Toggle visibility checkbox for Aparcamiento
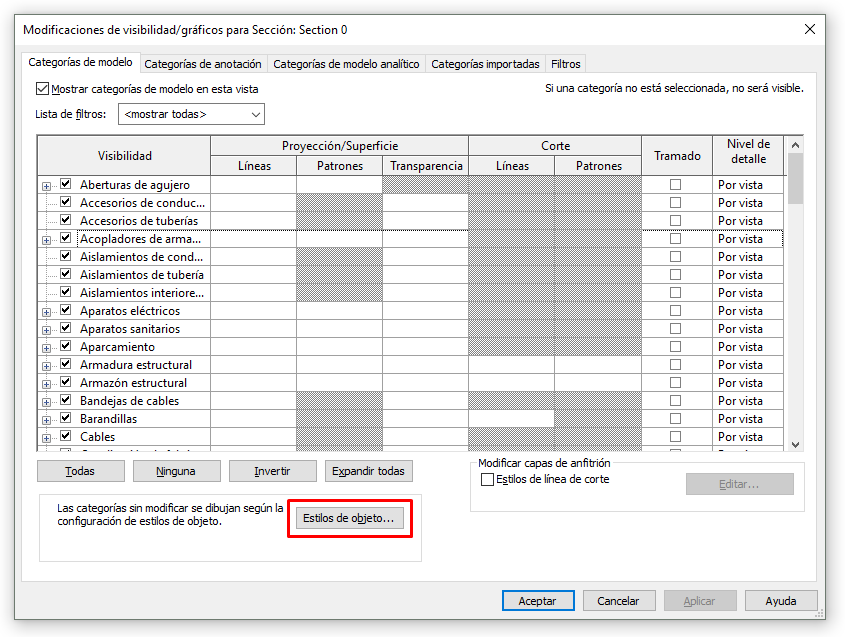 tap(66, 345)
